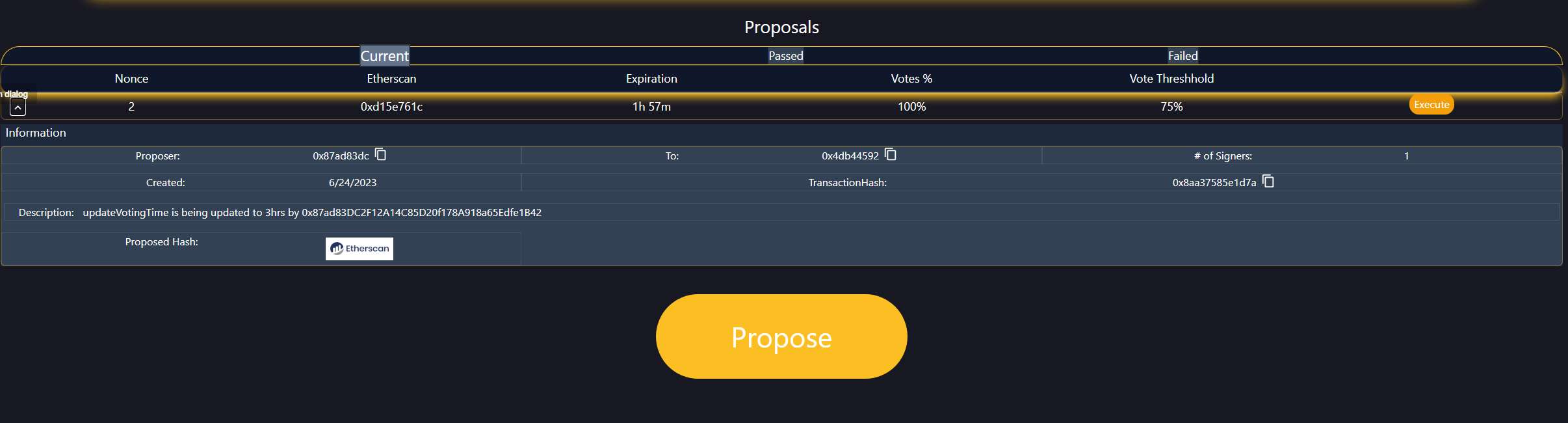
Task: Click the Etherscan column header
Action: pos(391,79)
